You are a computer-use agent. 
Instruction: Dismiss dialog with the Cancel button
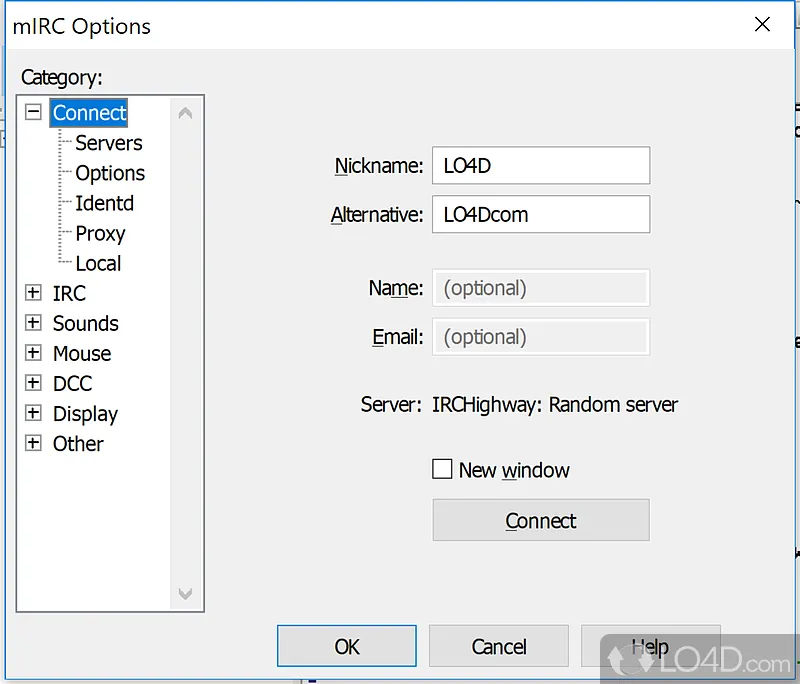498,646
